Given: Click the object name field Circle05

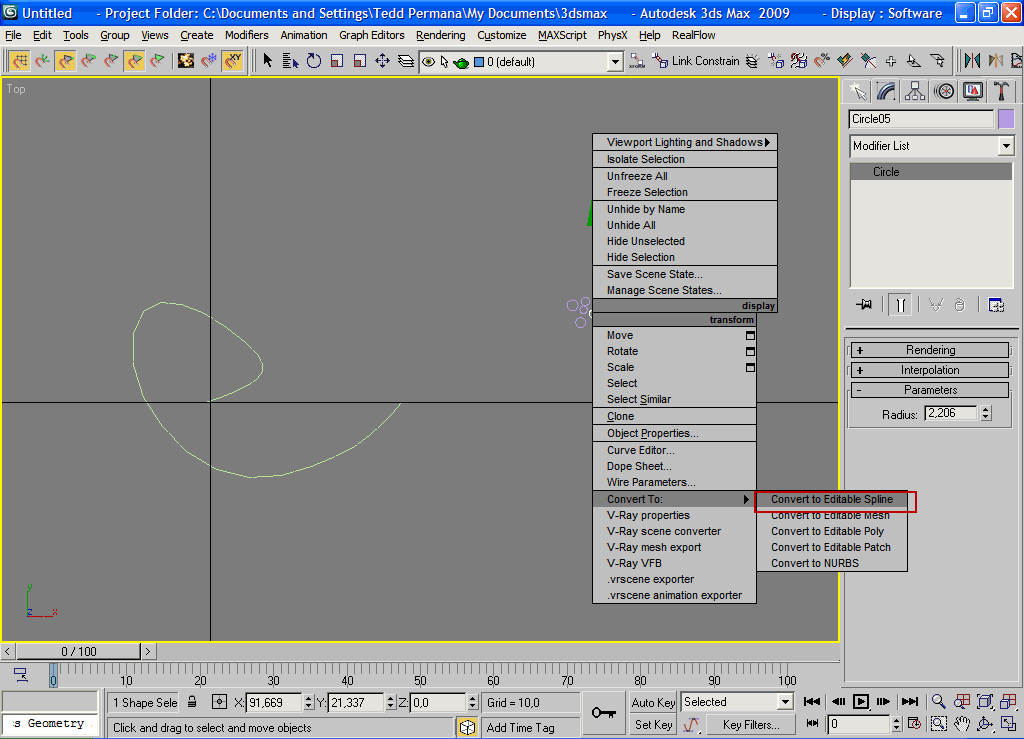Looking at the screenshot, I should pos(921,119).
